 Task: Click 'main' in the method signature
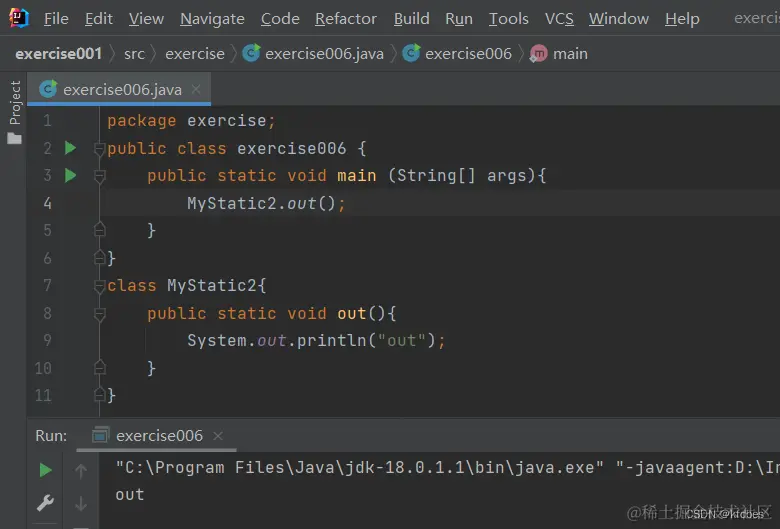[357, 175]
